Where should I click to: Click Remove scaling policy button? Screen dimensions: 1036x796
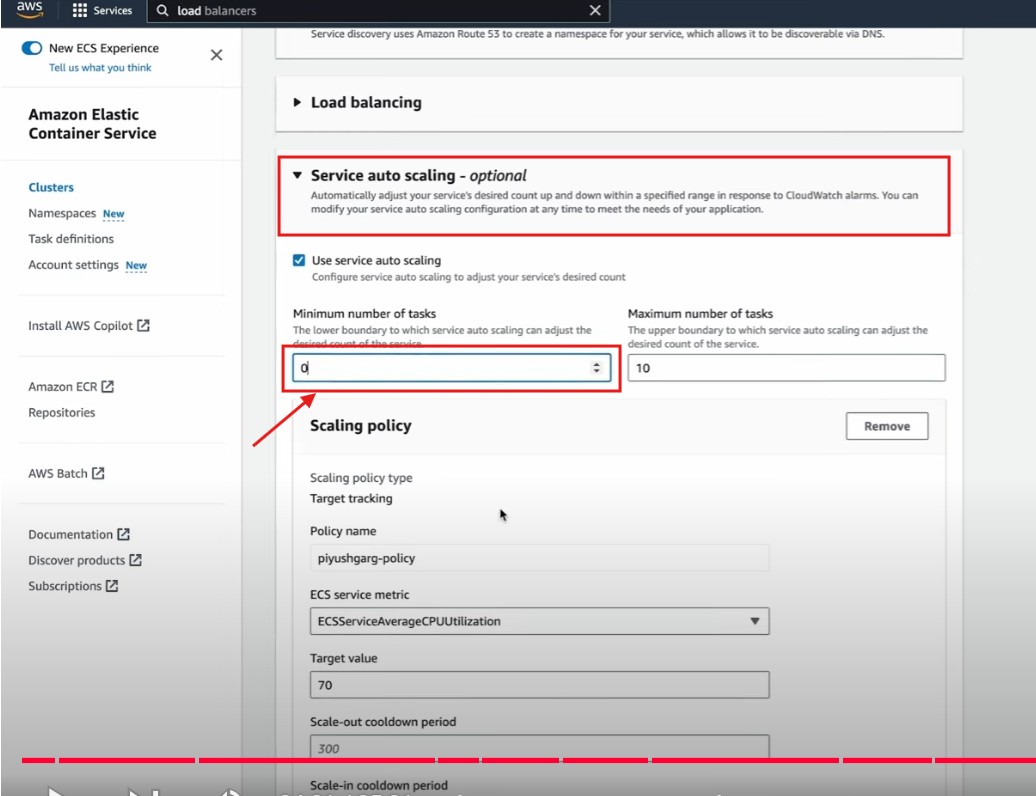[886, 426]
